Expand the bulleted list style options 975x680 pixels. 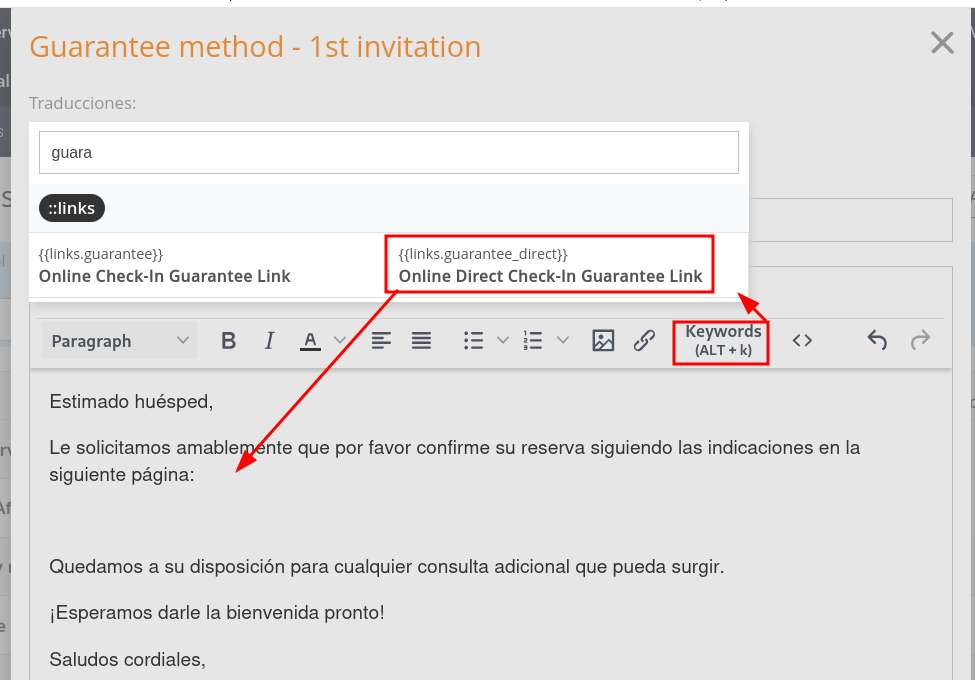coord(503,341)
